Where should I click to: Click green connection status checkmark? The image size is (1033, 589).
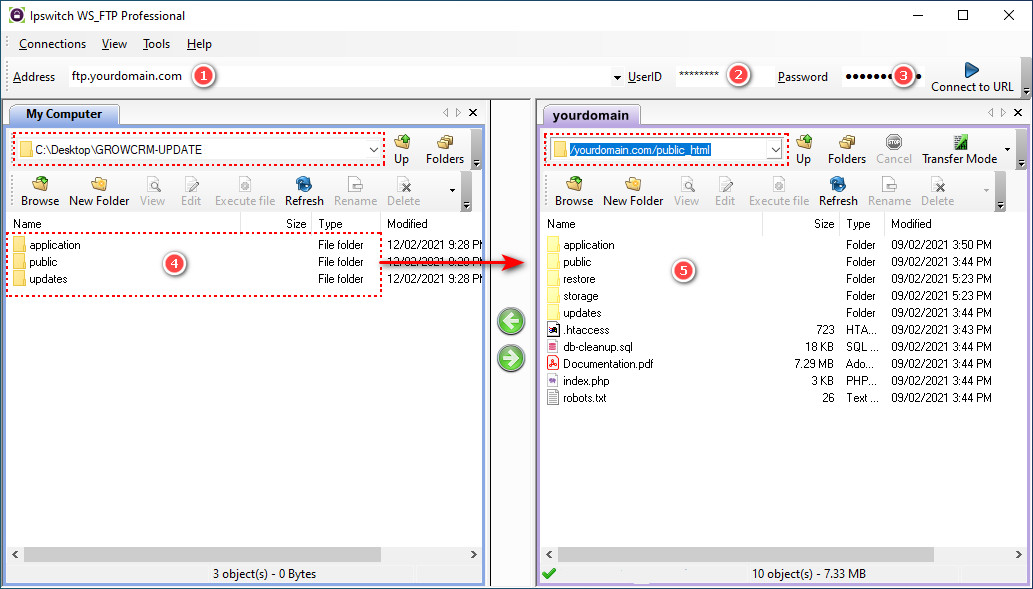(x=549, y=574)
